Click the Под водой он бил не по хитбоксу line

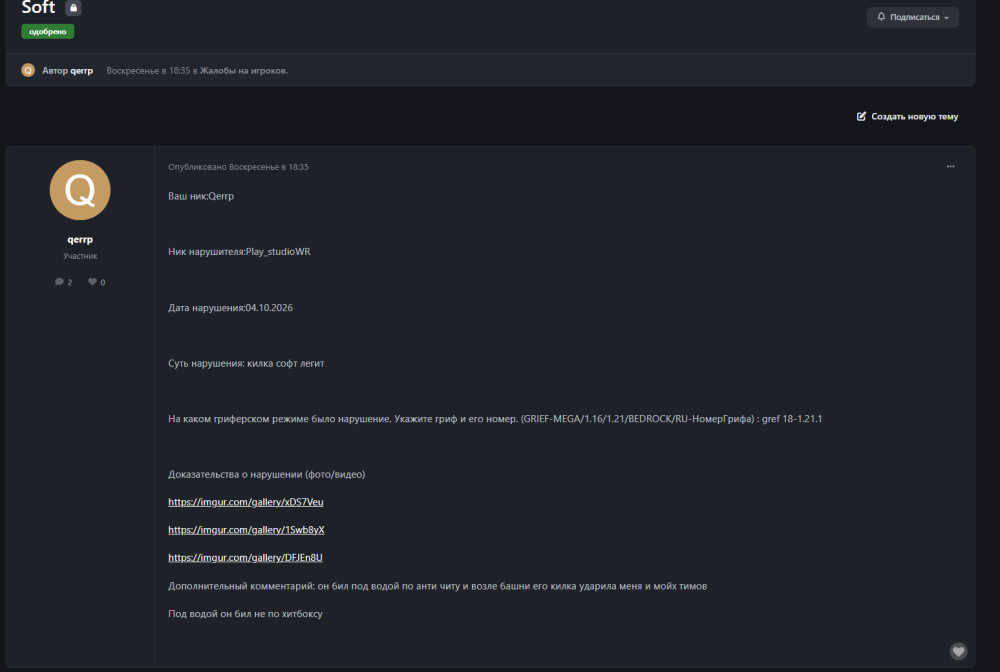point(246,614)
